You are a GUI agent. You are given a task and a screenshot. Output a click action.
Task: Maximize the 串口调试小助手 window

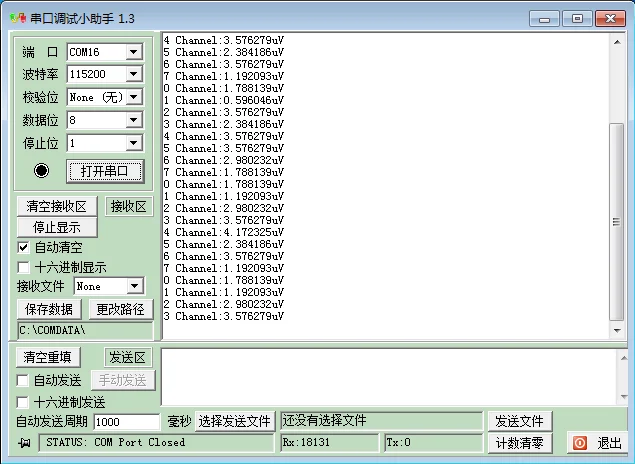point(577,19)
